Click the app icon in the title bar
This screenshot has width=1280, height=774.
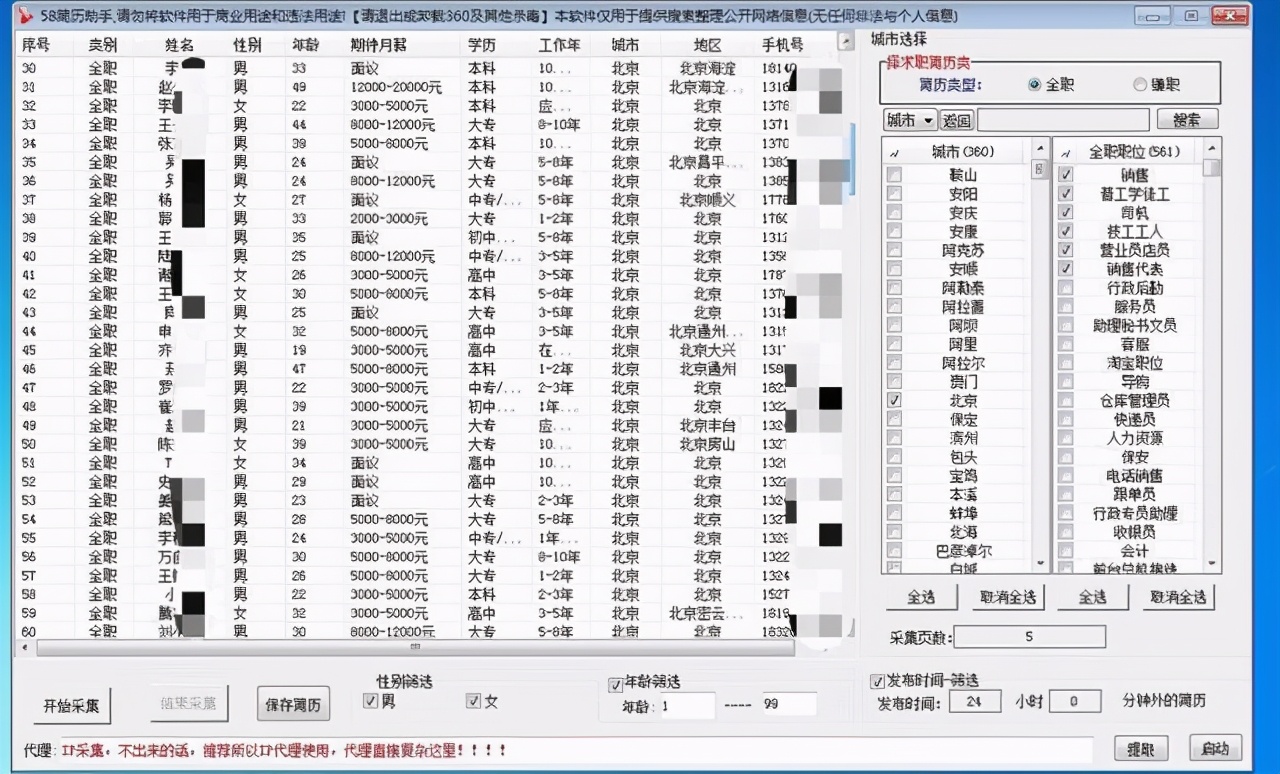click(x=28, y=16)
